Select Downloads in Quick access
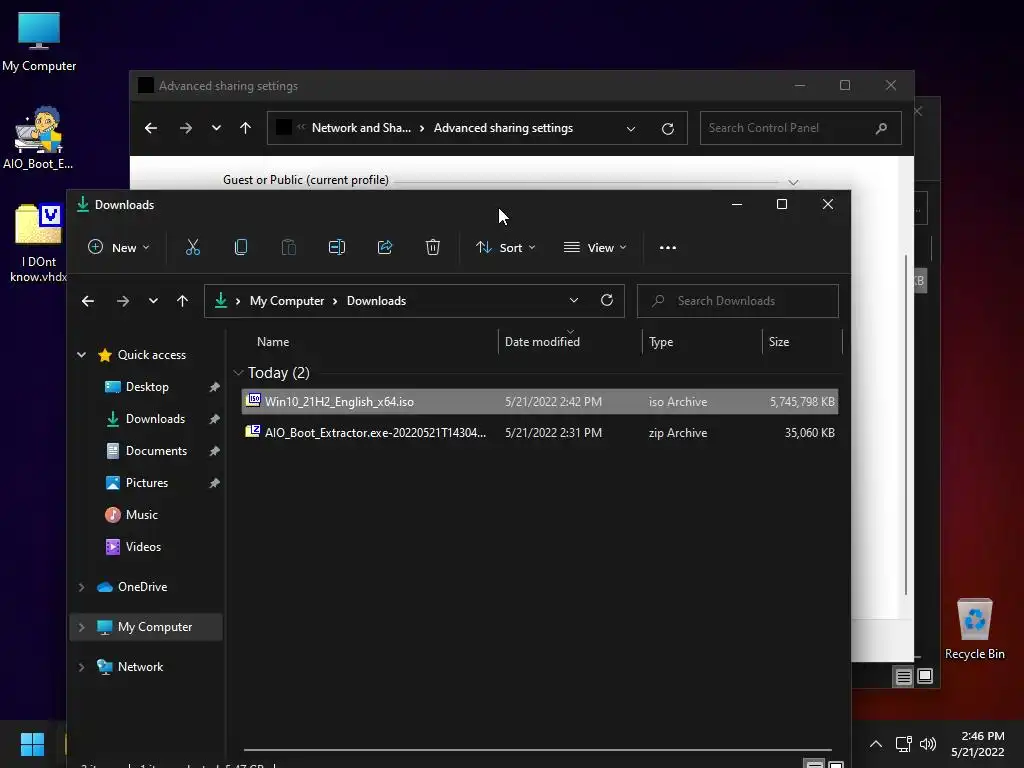Screen dimensions: 1024x768 pyautogui.click(x=155, y=419)
